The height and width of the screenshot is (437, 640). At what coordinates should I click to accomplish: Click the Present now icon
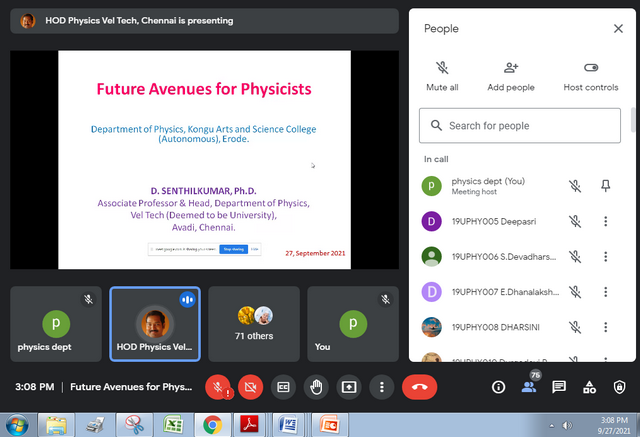pyautogui.click(x=349, y=386)
